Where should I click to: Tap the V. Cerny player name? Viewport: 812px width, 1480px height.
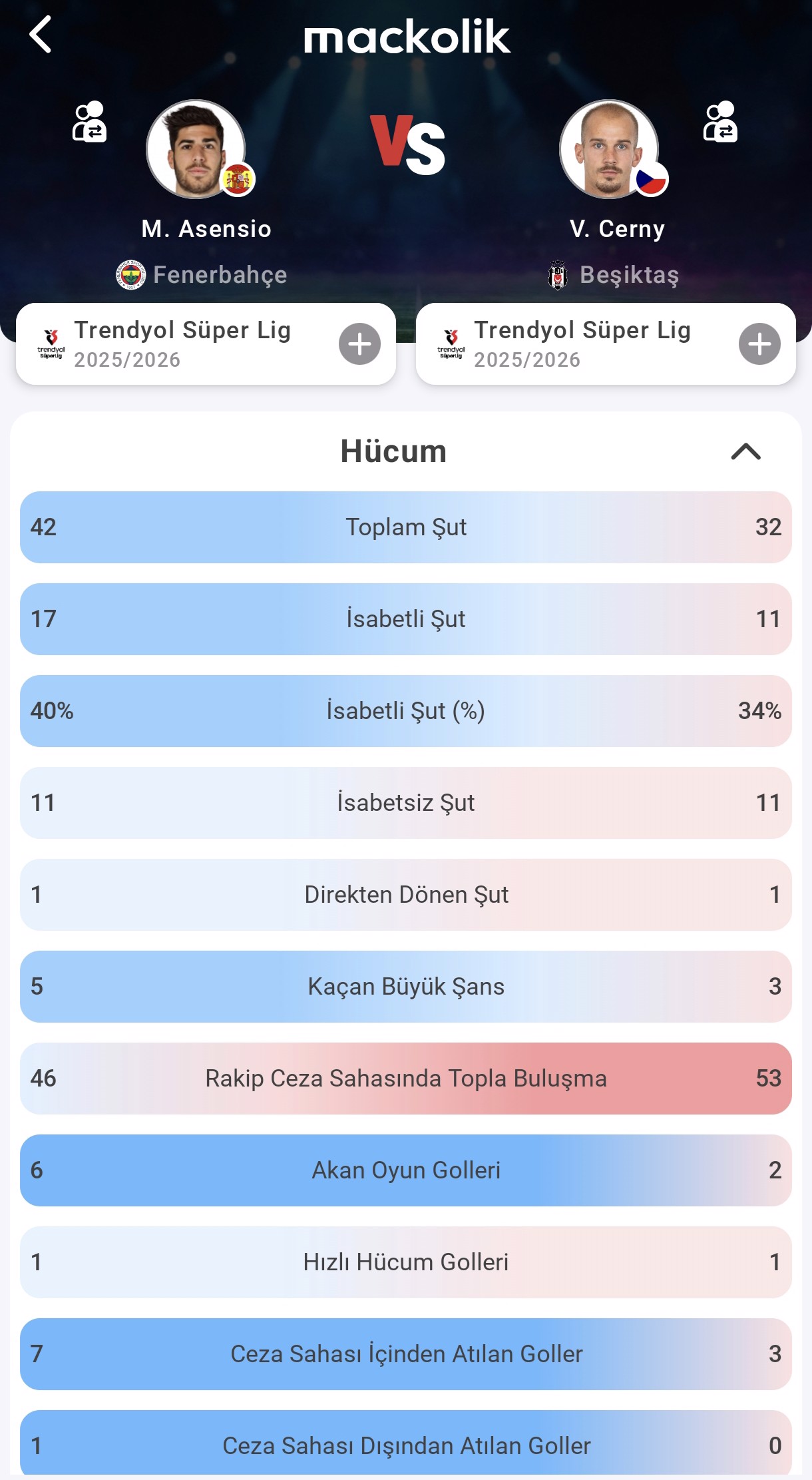click(x=617, y=229)
